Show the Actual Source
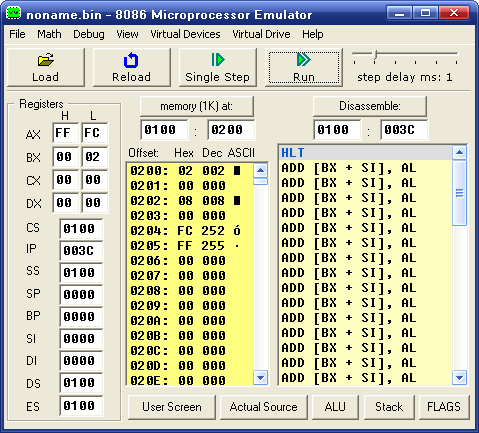Viewport: 479px width, 433px height. 263,407
